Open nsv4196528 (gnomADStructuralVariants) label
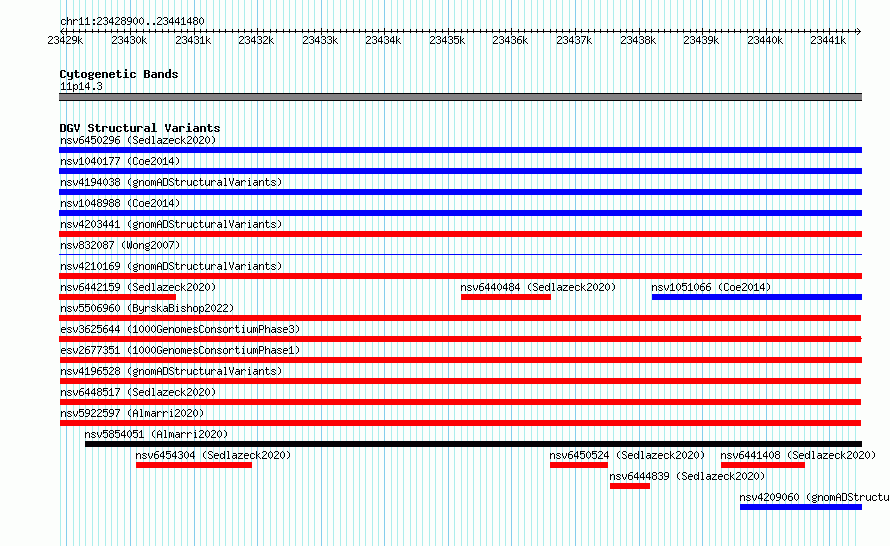 click(171, 371)
